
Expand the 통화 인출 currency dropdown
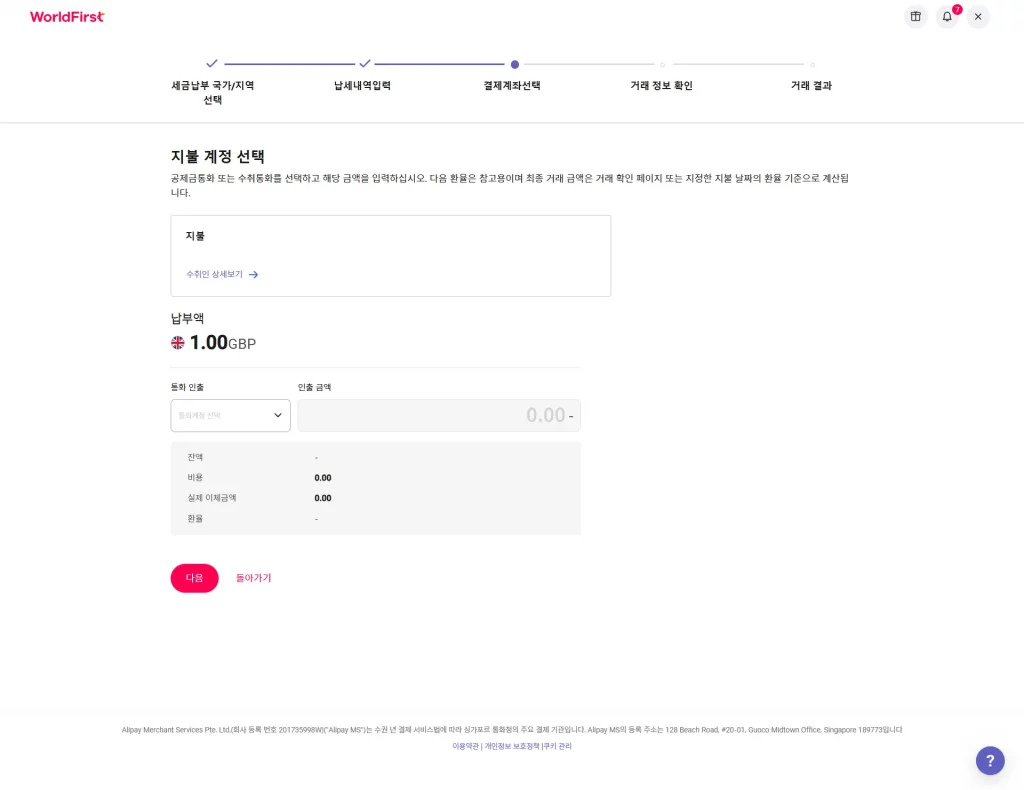point(231,415)
